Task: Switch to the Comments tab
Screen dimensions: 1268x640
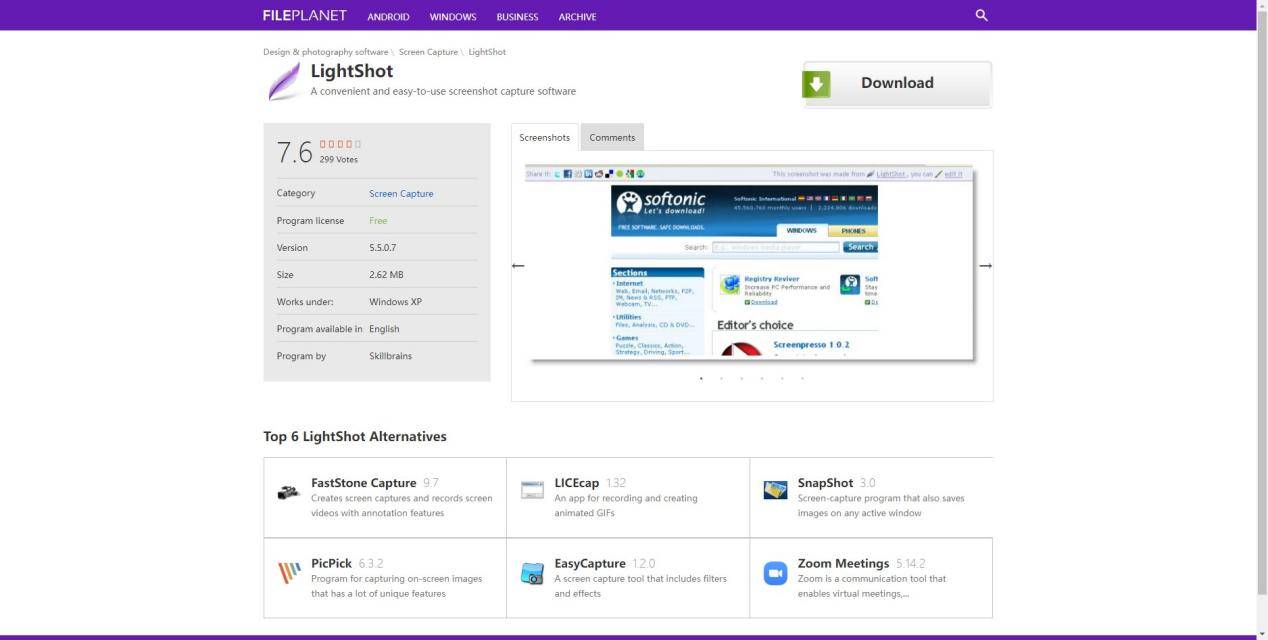Action: (x=612, y=137)
